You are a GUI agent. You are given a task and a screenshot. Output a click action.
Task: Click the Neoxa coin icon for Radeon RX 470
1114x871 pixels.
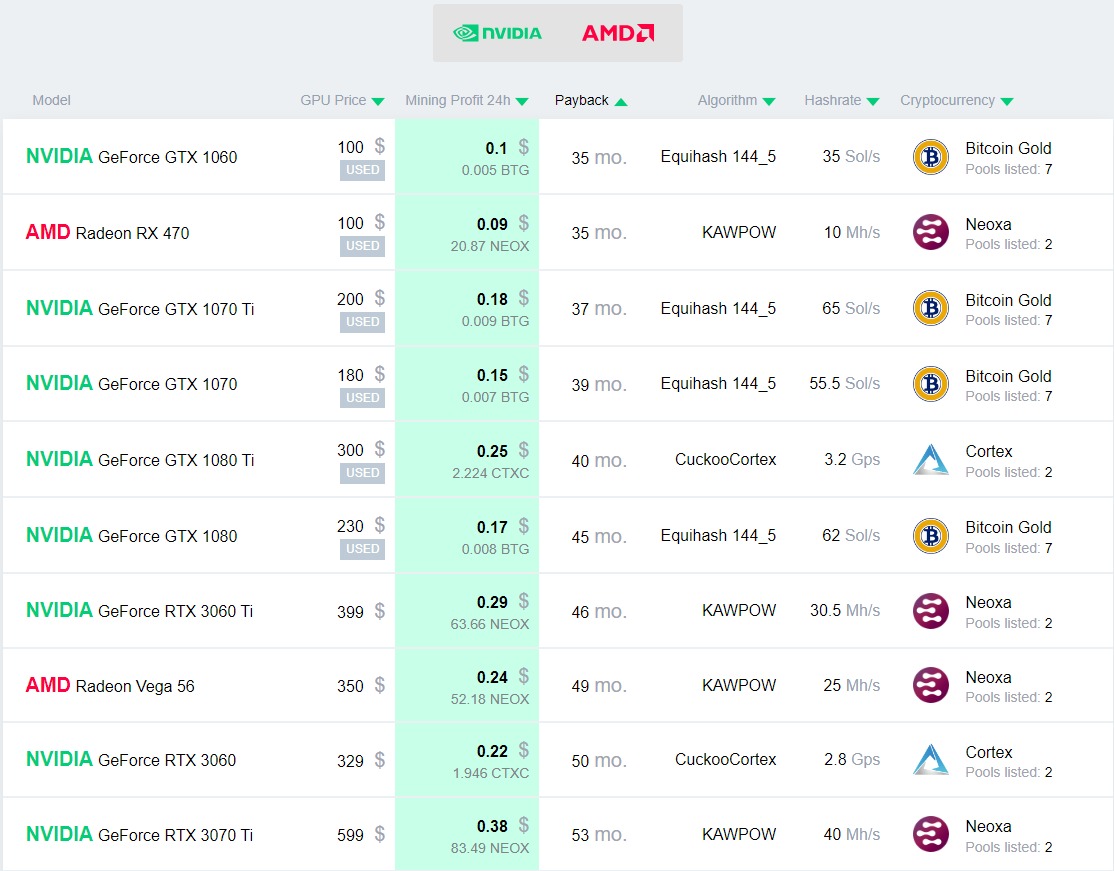pyautogui.click(x=931, y=232)
